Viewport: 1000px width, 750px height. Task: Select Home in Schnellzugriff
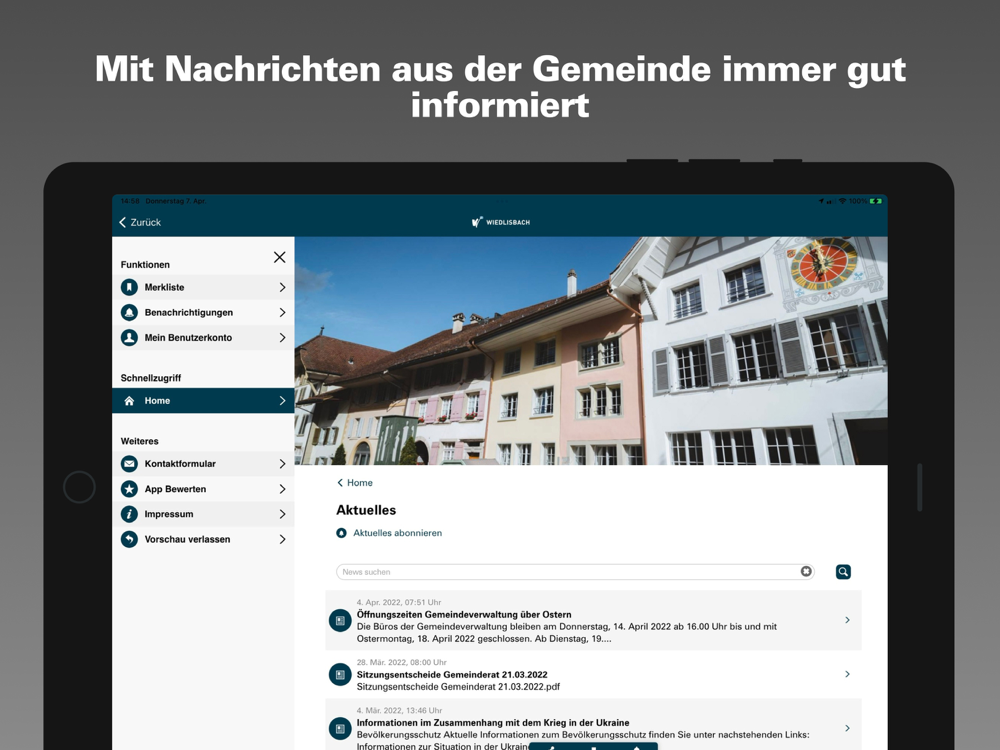tap(203, 401)
